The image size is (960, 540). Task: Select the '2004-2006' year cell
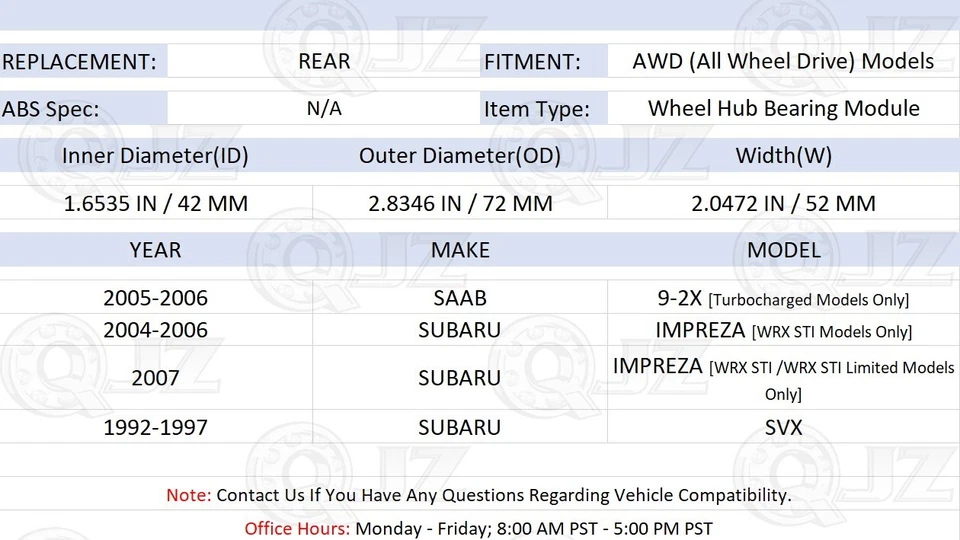156,329
